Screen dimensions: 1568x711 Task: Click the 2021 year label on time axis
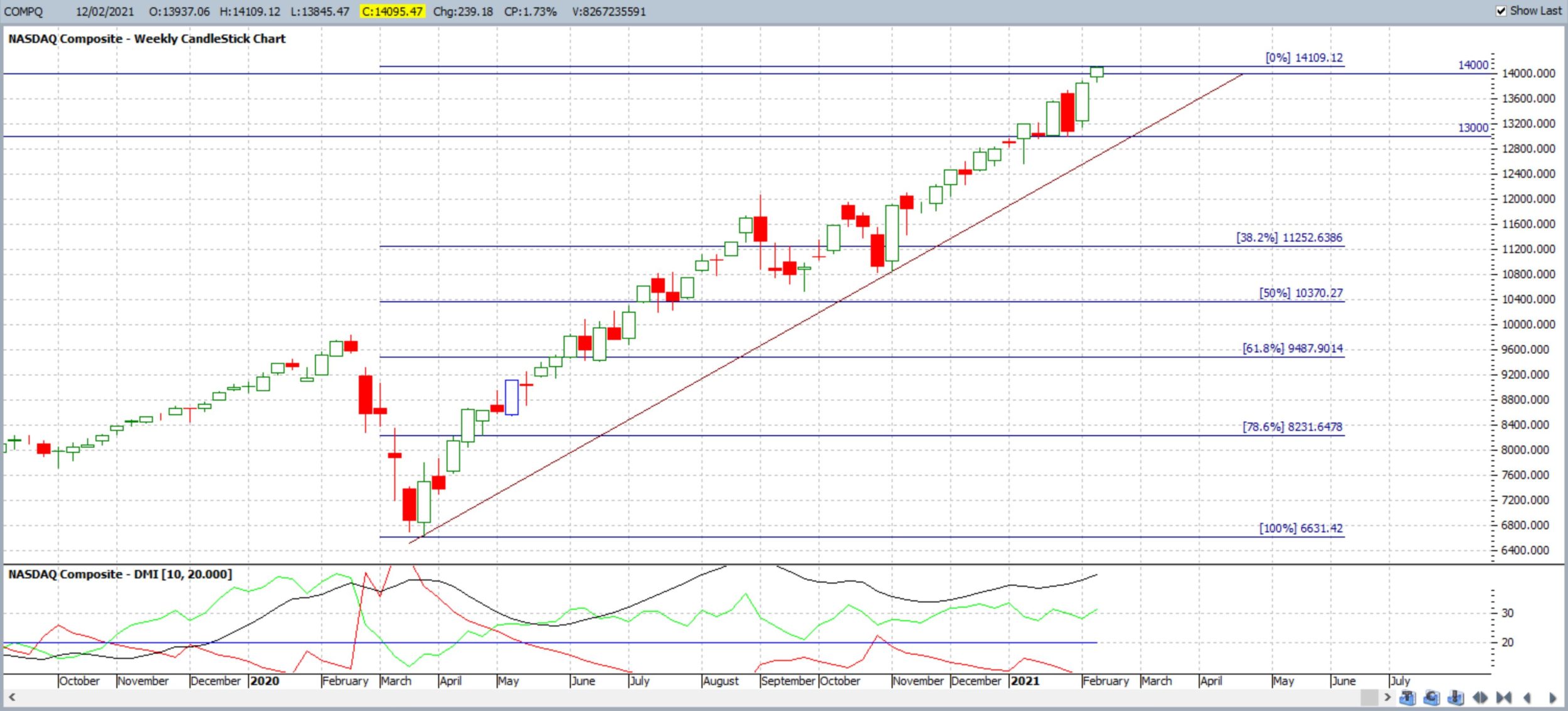click(x=1025, y=681)
